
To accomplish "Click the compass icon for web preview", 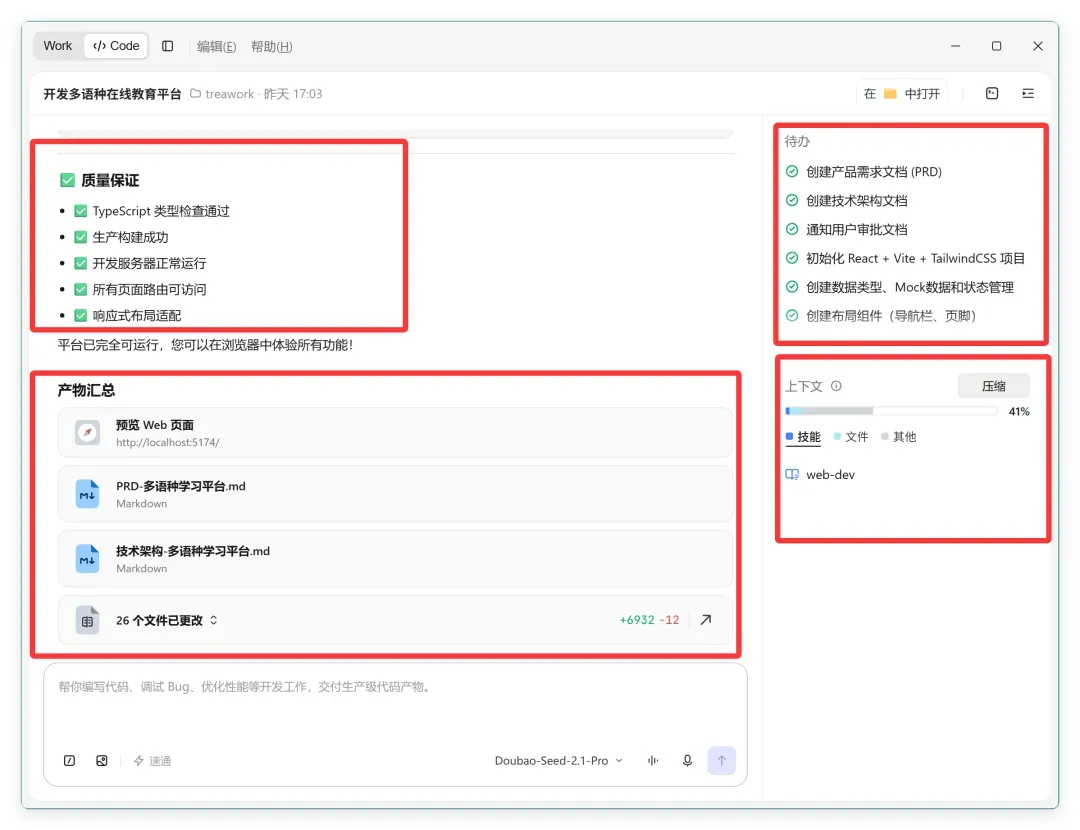I will 87,433.
